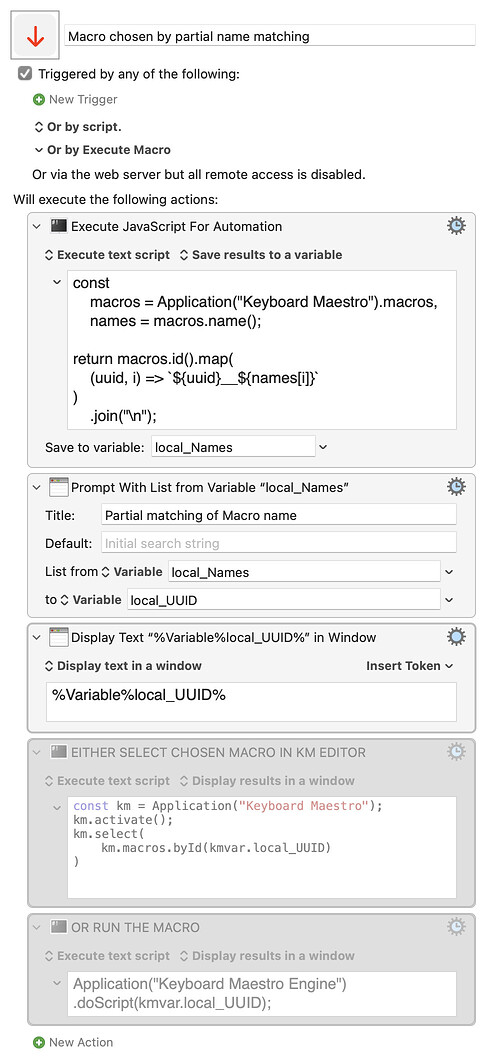
Task: Open 'Execute text script' popup in first action
Action: tap(107, 255)
